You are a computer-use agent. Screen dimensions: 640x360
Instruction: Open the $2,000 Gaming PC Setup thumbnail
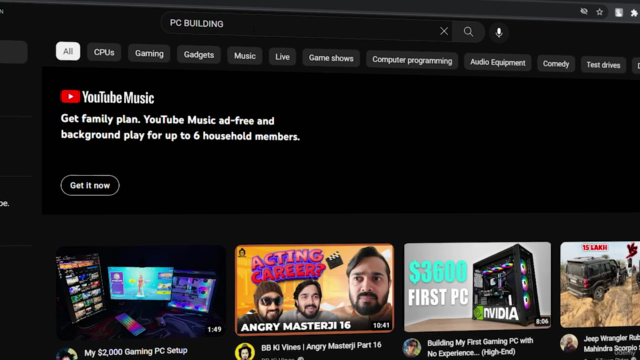[x=140, y=292]
